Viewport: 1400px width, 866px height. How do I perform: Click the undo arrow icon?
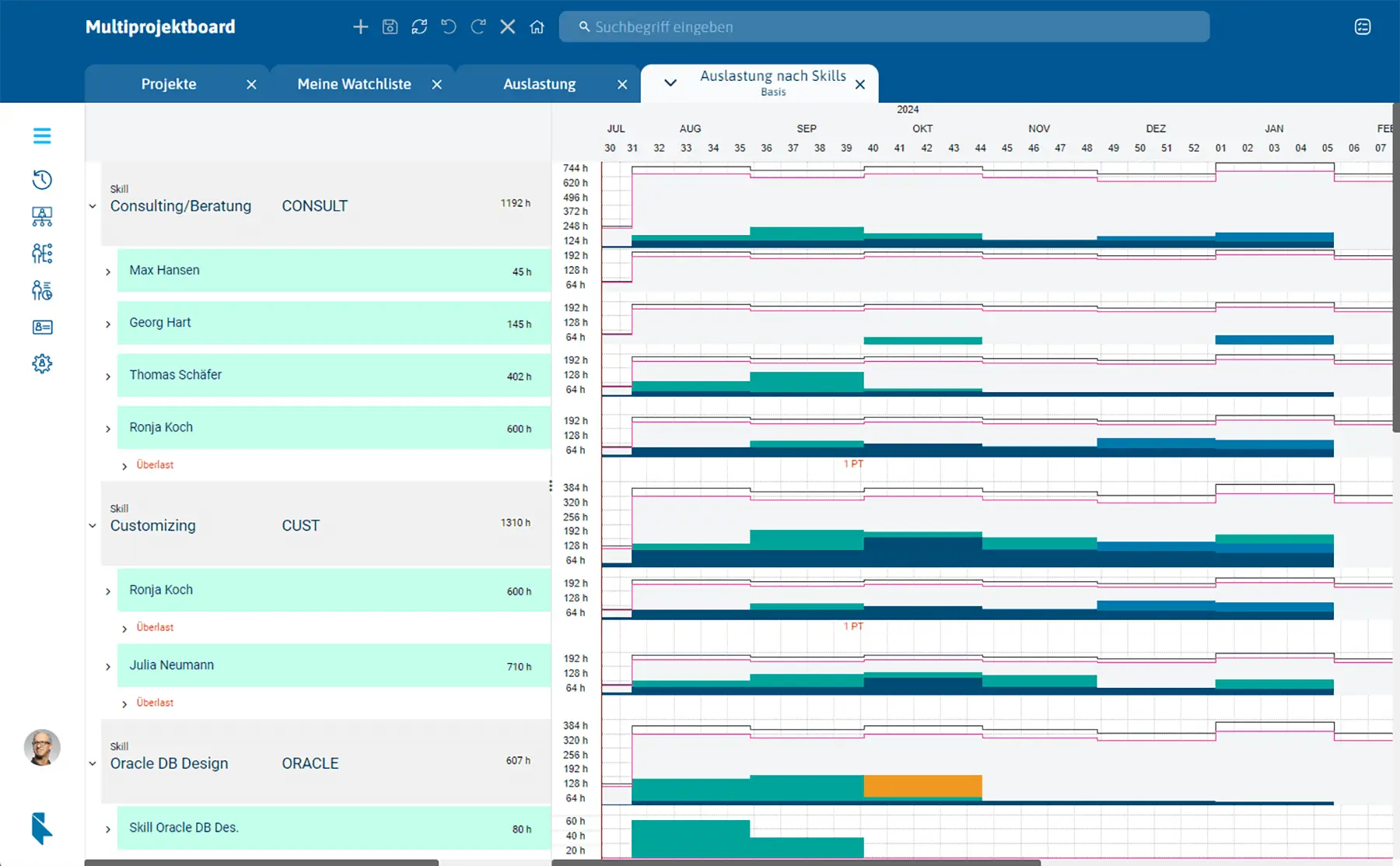tap(449, 27)
